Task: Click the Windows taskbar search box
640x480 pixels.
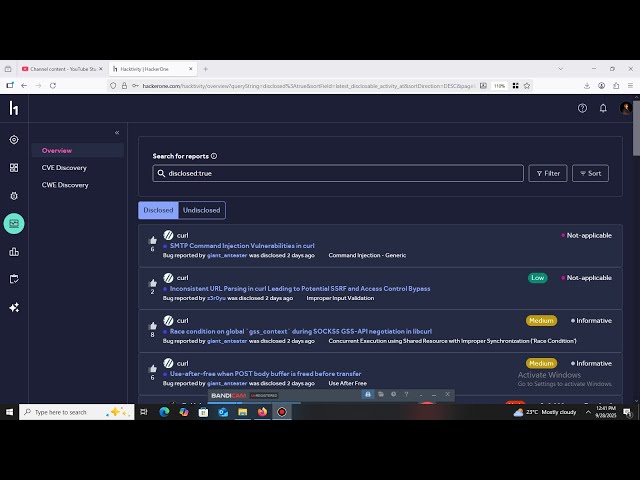Action: (x=77, y=412)
